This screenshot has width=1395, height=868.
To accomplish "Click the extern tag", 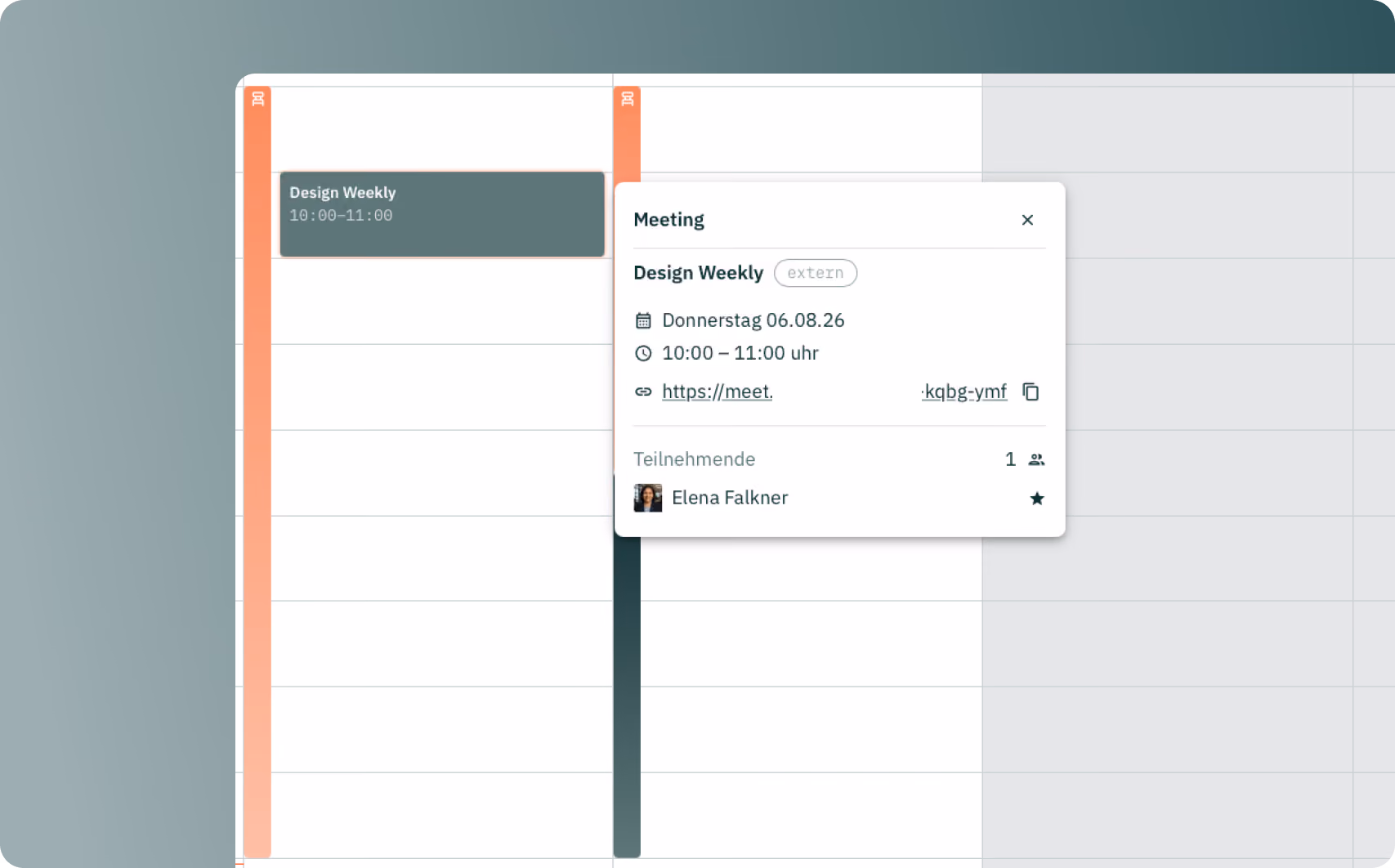I will 816,273.
